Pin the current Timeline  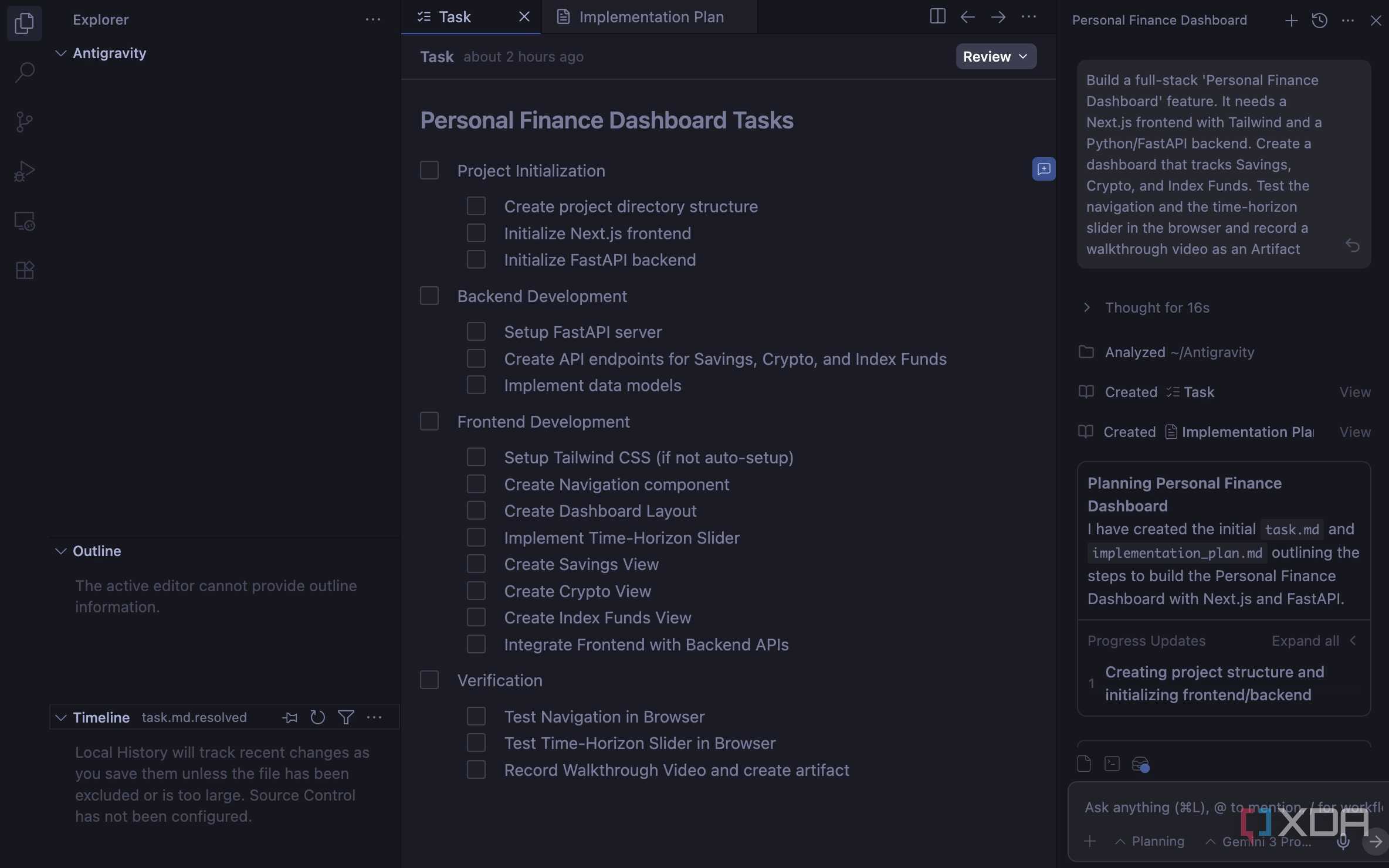(290, 717)
